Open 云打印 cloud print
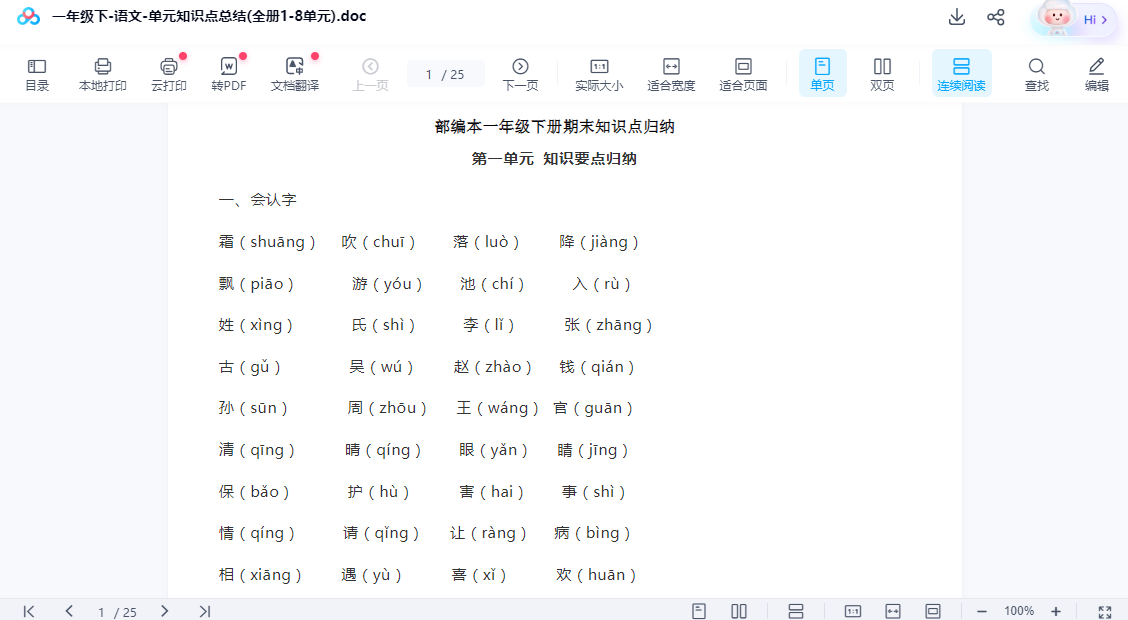The height and width of the screenshot is (620, 1128). 169,74
